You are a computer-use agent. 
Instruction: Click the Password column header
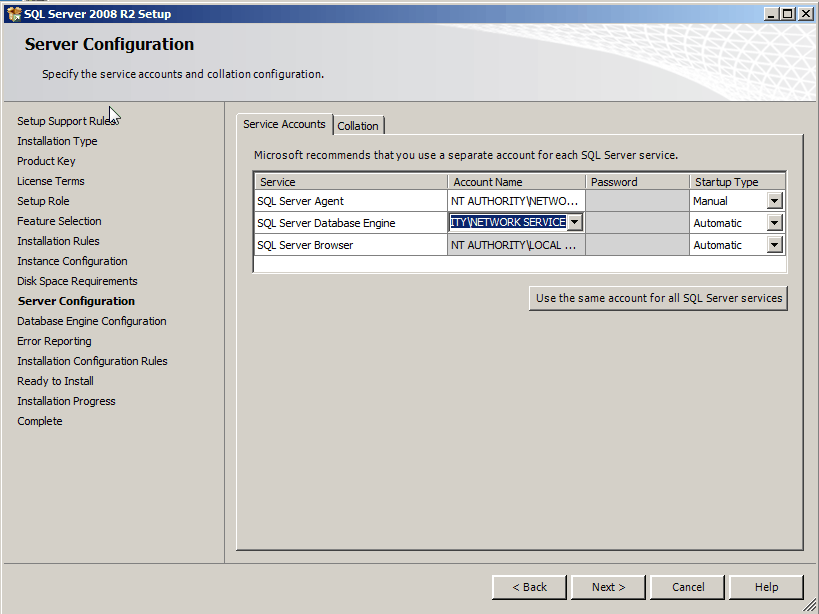click(x=638, y=182)
